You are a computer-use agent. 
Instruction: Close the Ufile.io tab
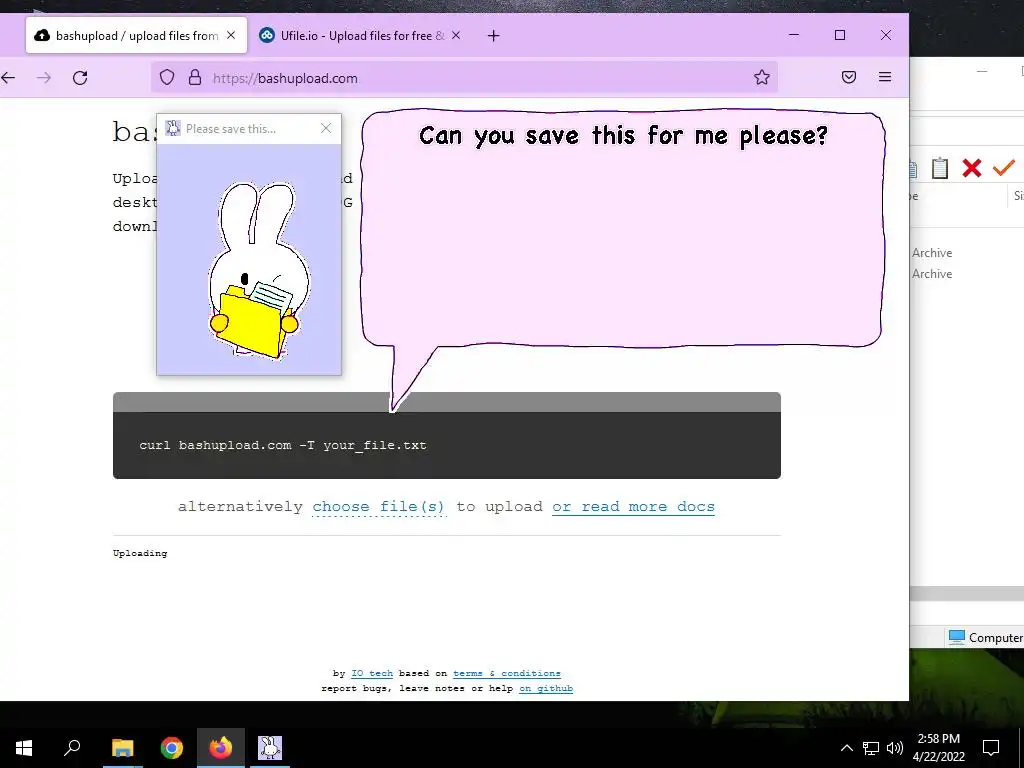(x=456, y=35)
